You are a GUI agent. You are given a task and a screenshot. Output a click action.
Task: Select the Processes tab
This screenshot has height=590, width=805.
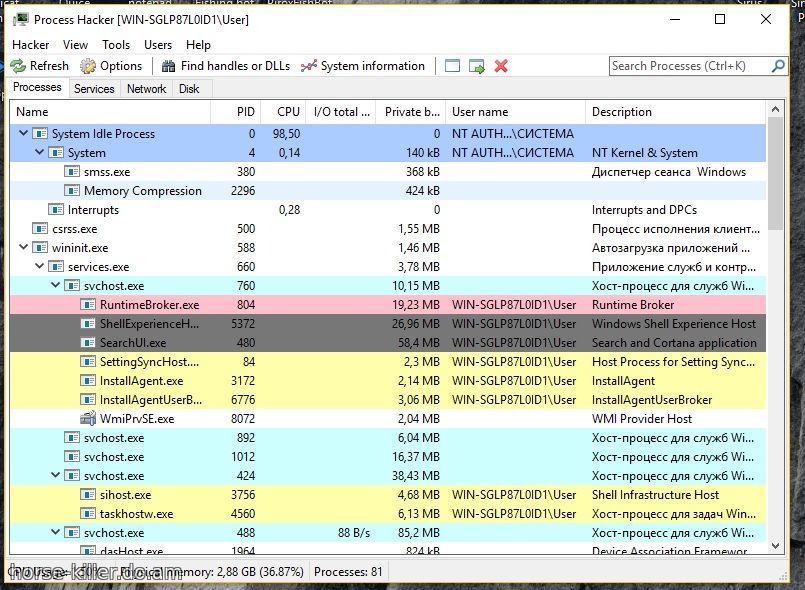pos(37,87)
